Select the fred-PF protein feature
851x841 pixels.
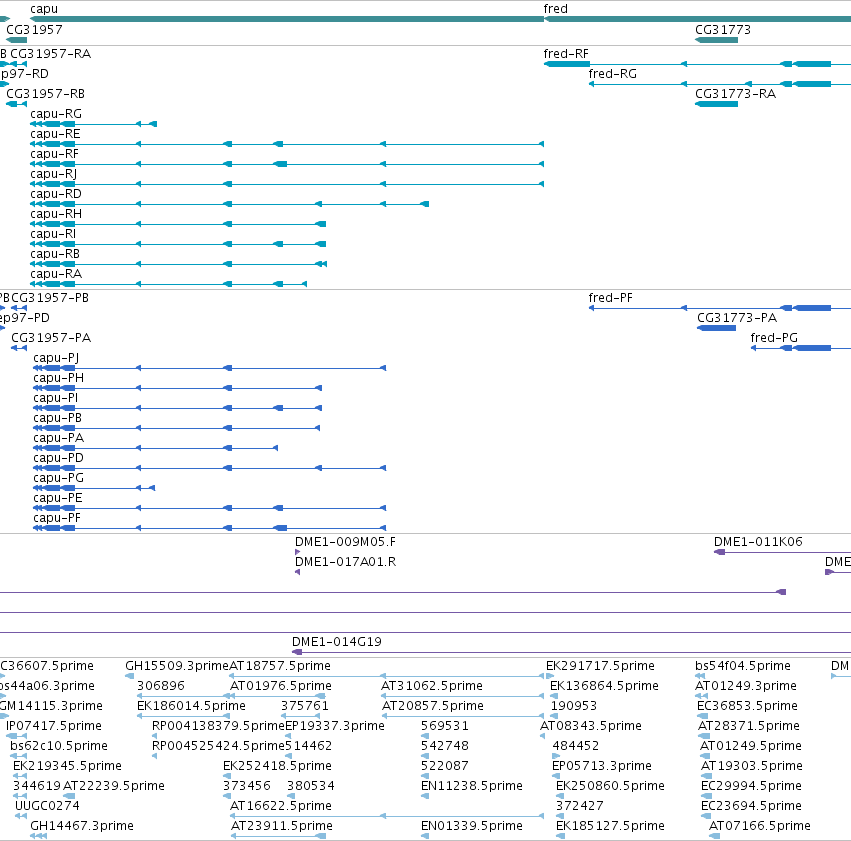coord(720,308)
